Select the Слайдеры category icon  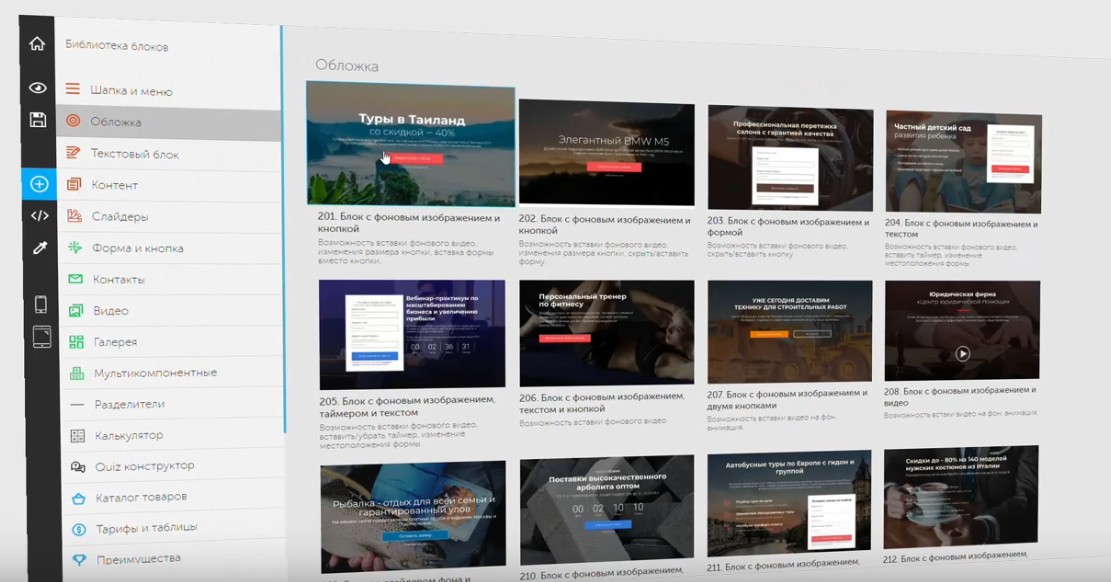pos(74,216)
